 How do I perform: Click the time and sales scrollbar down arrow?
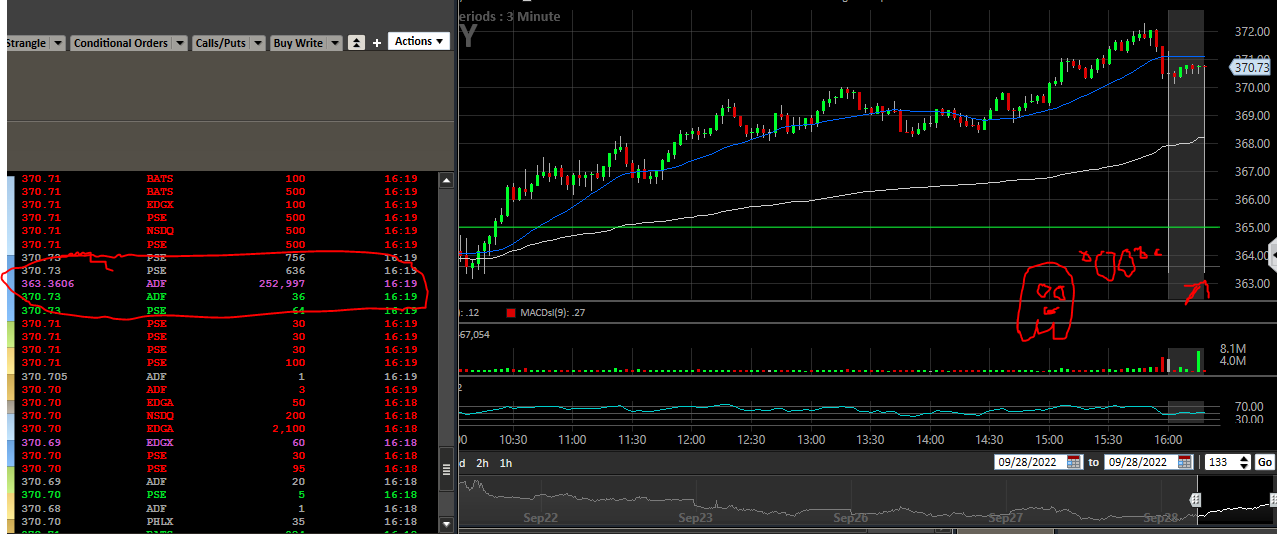[x=446, y=524]
